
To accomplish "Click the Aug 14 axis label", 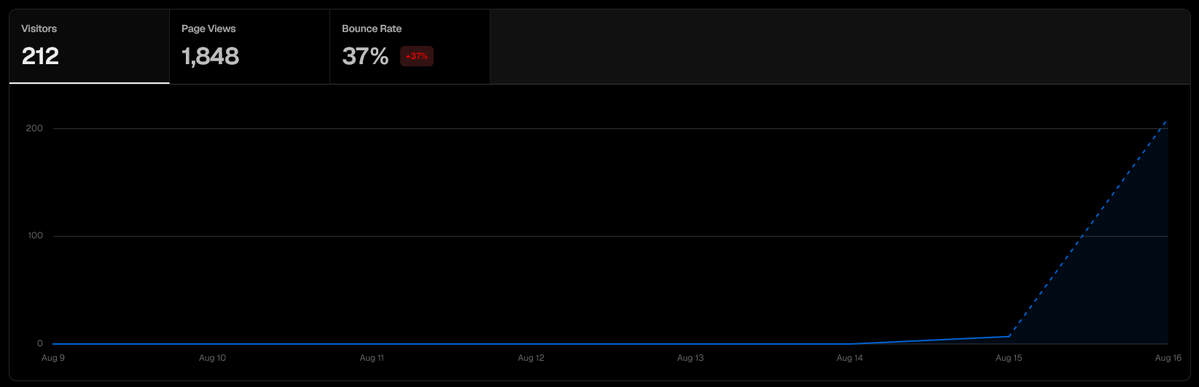I will (x=850, y=357).
